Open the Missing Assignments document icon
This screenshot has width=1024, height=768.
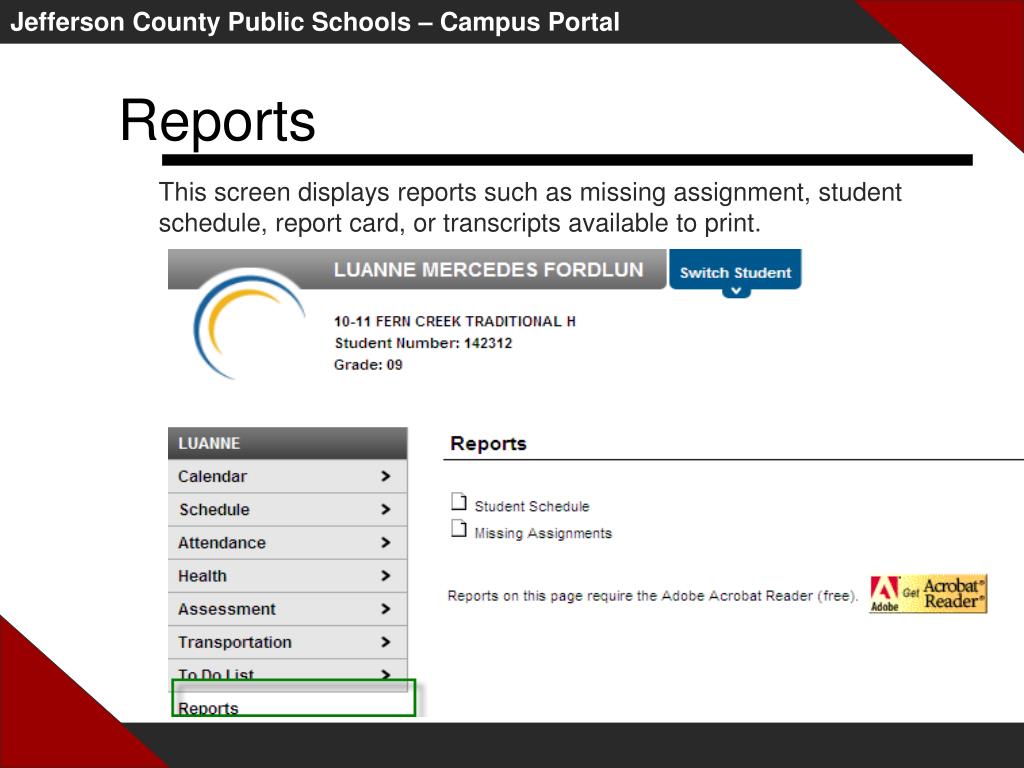coord(459,528)
